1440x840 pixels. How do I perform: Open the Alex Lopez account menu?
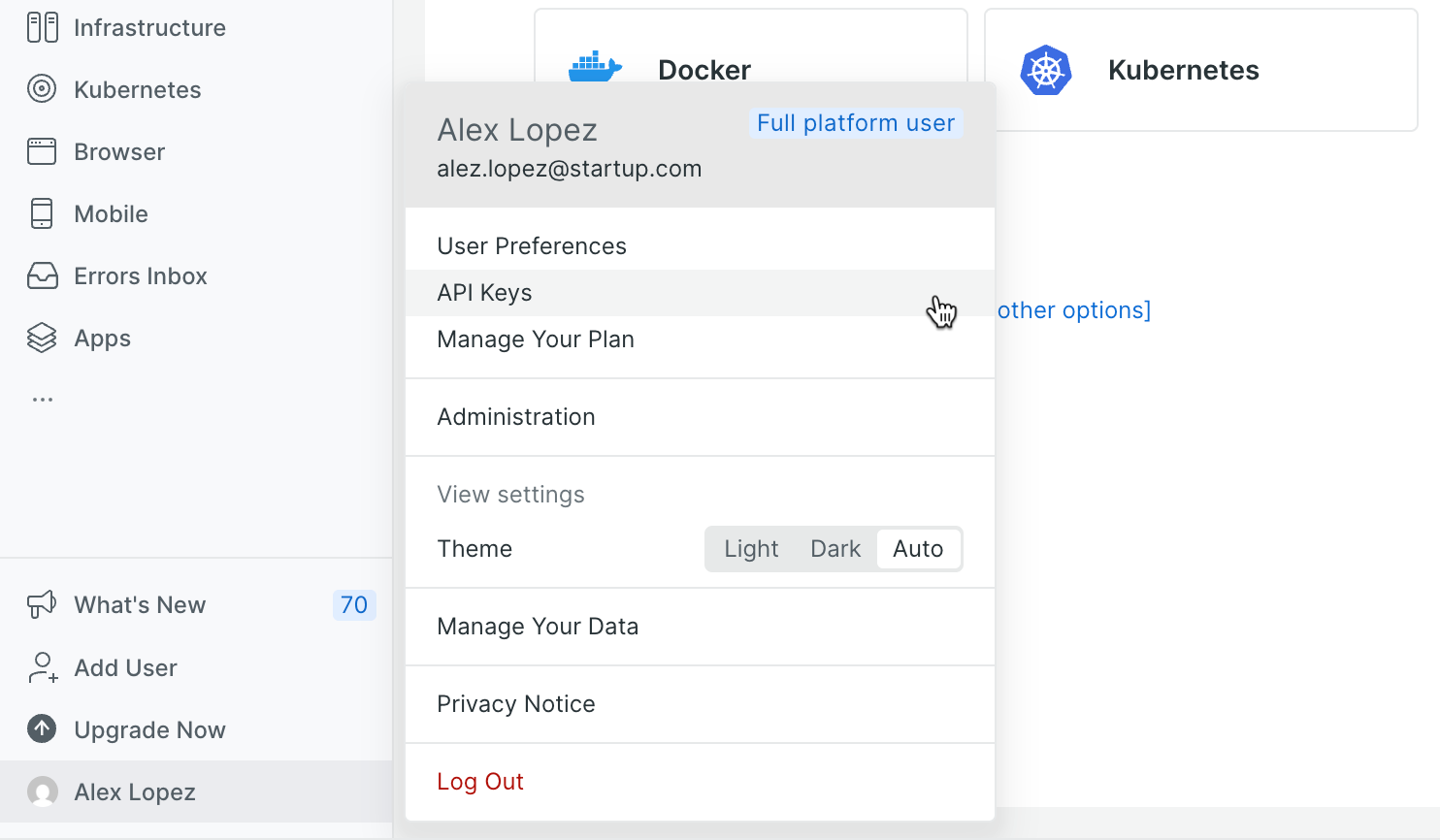pos(134,792)
